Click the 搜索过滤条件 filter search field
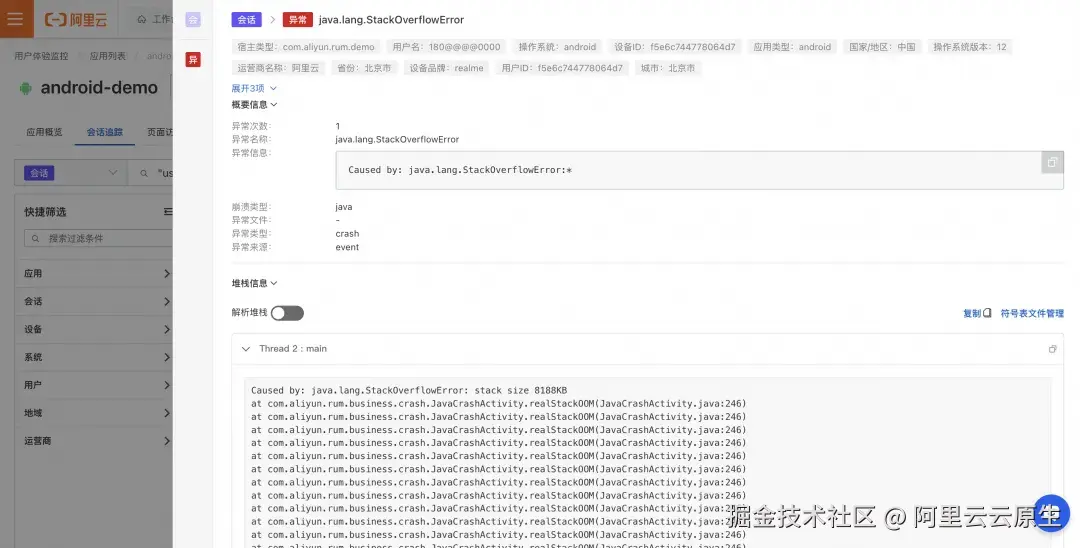This screenshot has width=1080, height=548. coord(98,238)
